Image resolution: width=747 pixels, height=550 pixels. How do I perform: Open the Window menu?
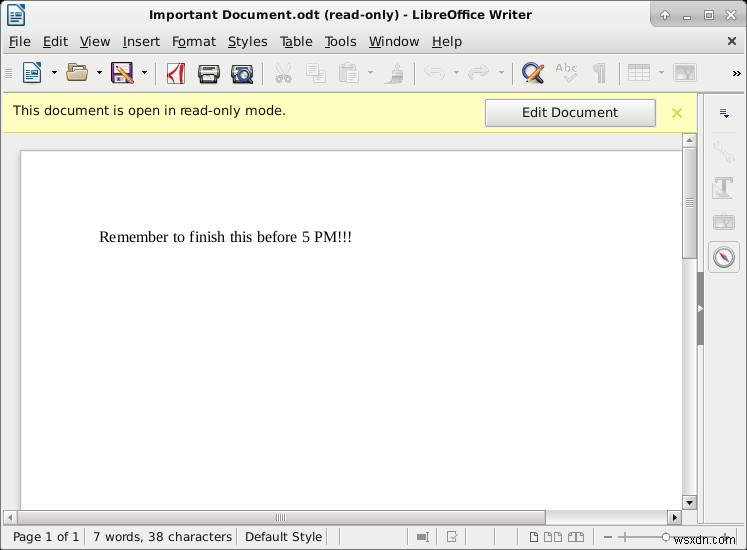point(394,42)
